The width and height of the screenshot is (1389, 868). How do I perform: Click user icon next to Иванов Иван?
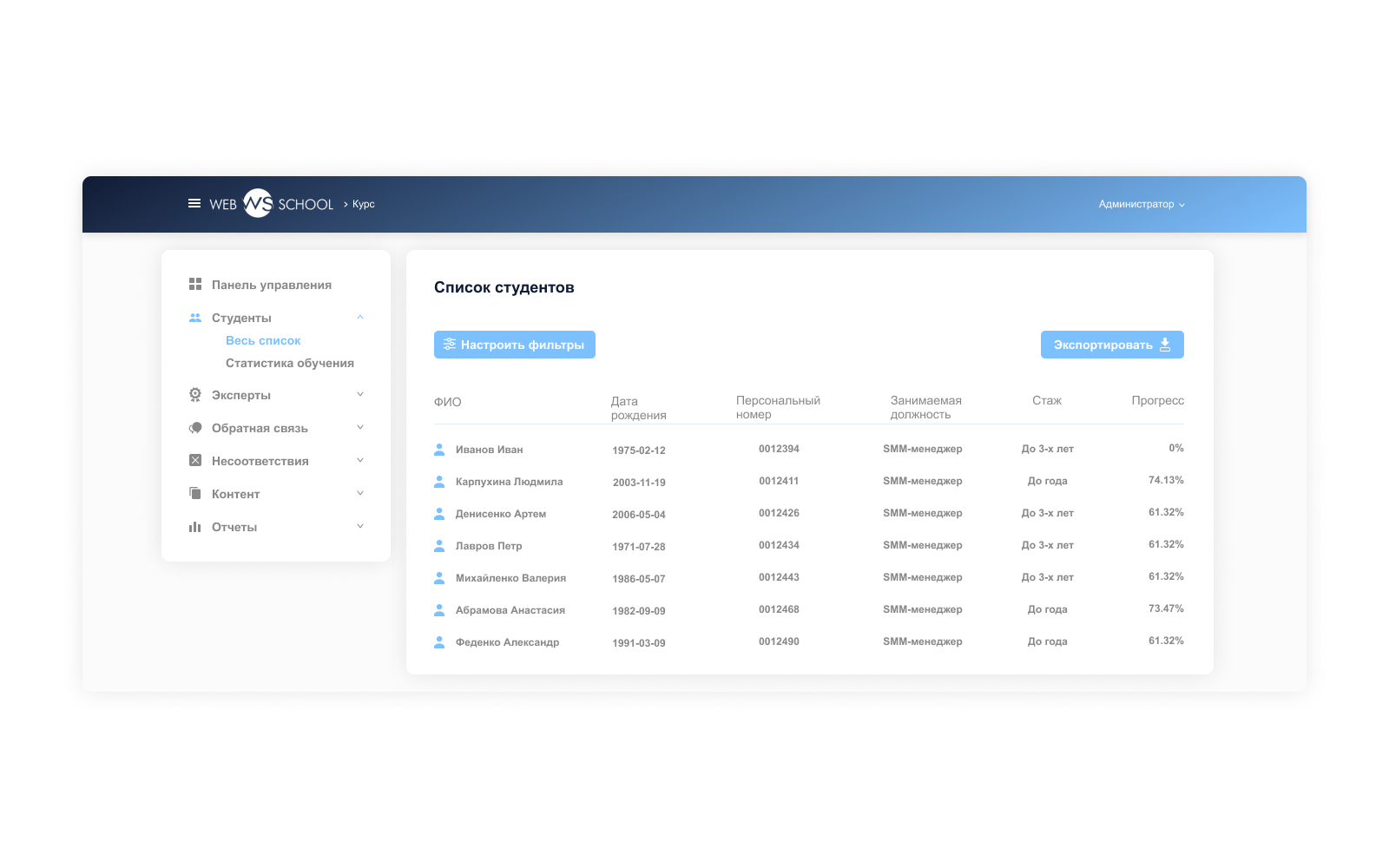pyautogui.click(x=439, y=450)
